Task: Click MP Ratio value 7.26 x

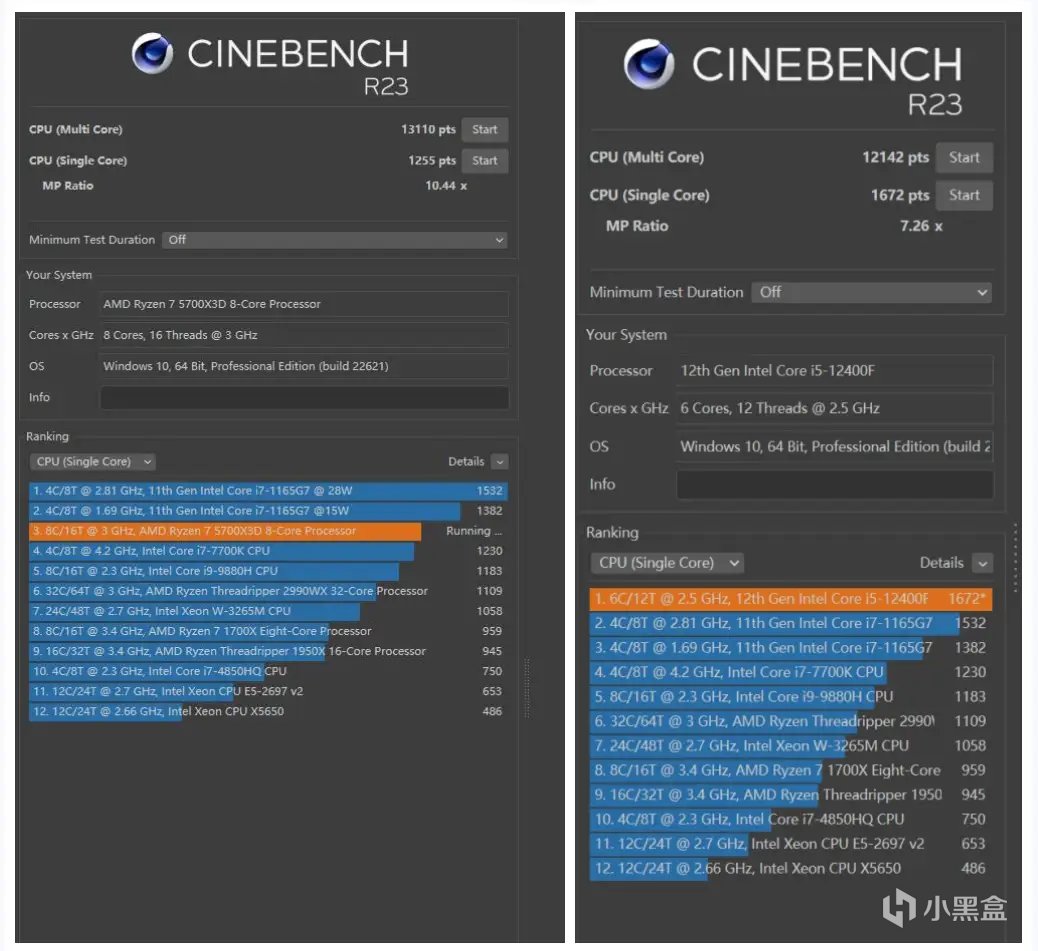Action: click(x=921, y=226)
